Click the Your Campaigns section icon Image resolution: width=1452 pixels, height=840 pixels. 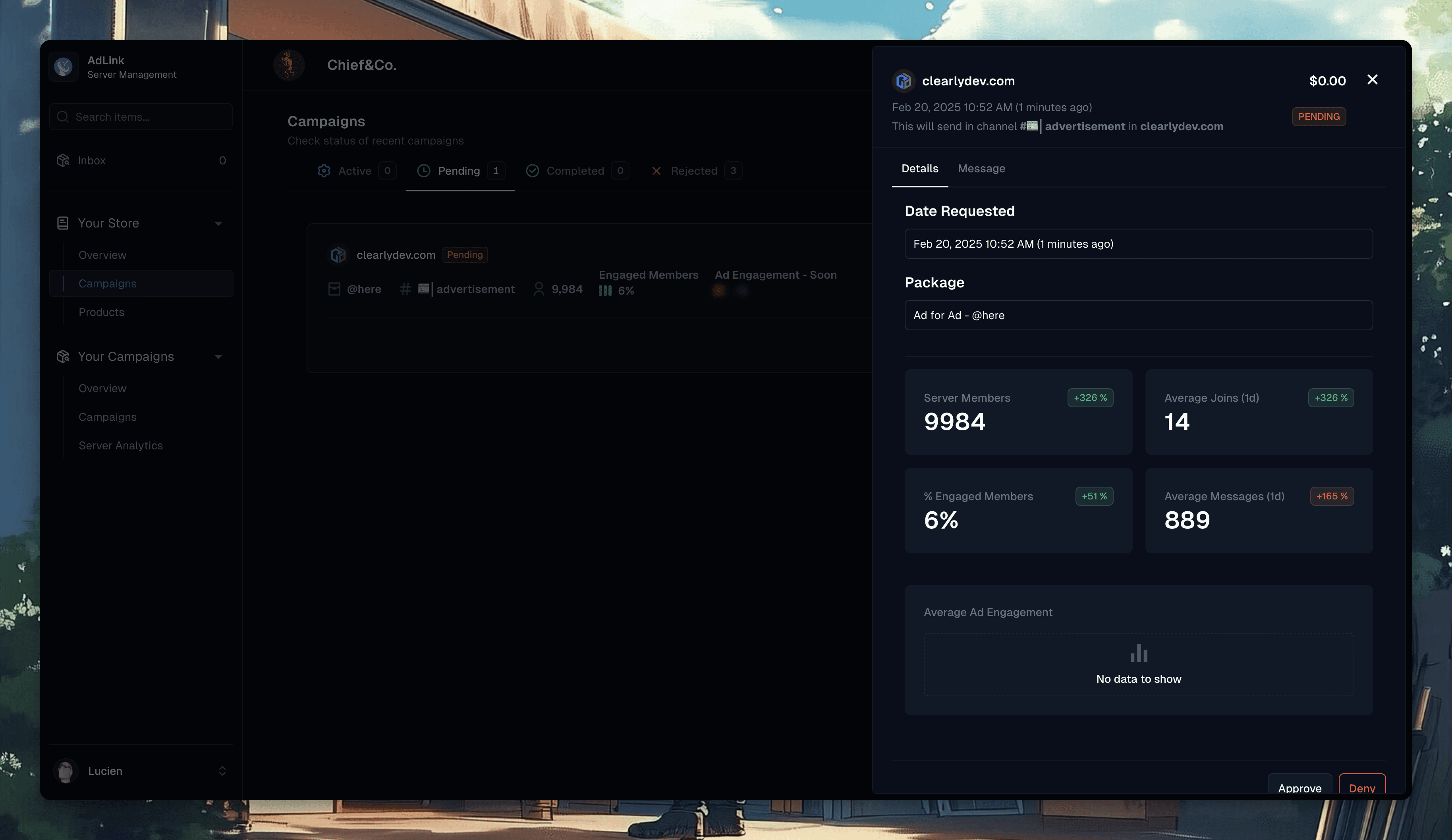pyautogui.click(x=63, y=356)
